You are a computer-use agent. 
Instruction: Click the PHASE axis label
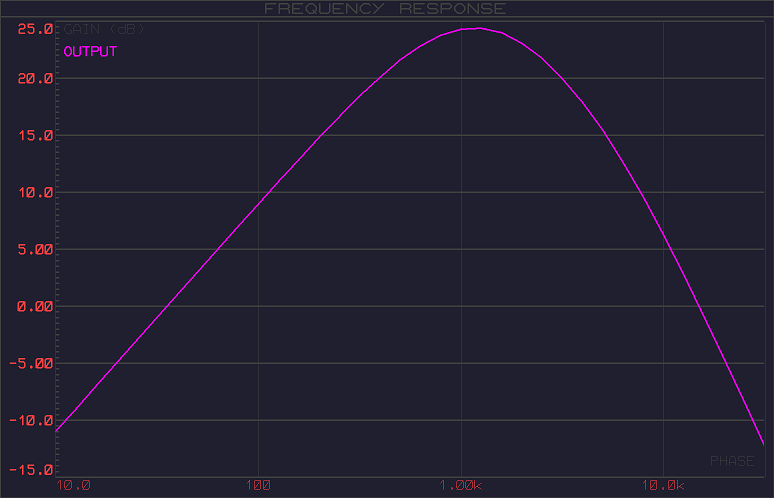pyautogui.click(x=732, y=461)
